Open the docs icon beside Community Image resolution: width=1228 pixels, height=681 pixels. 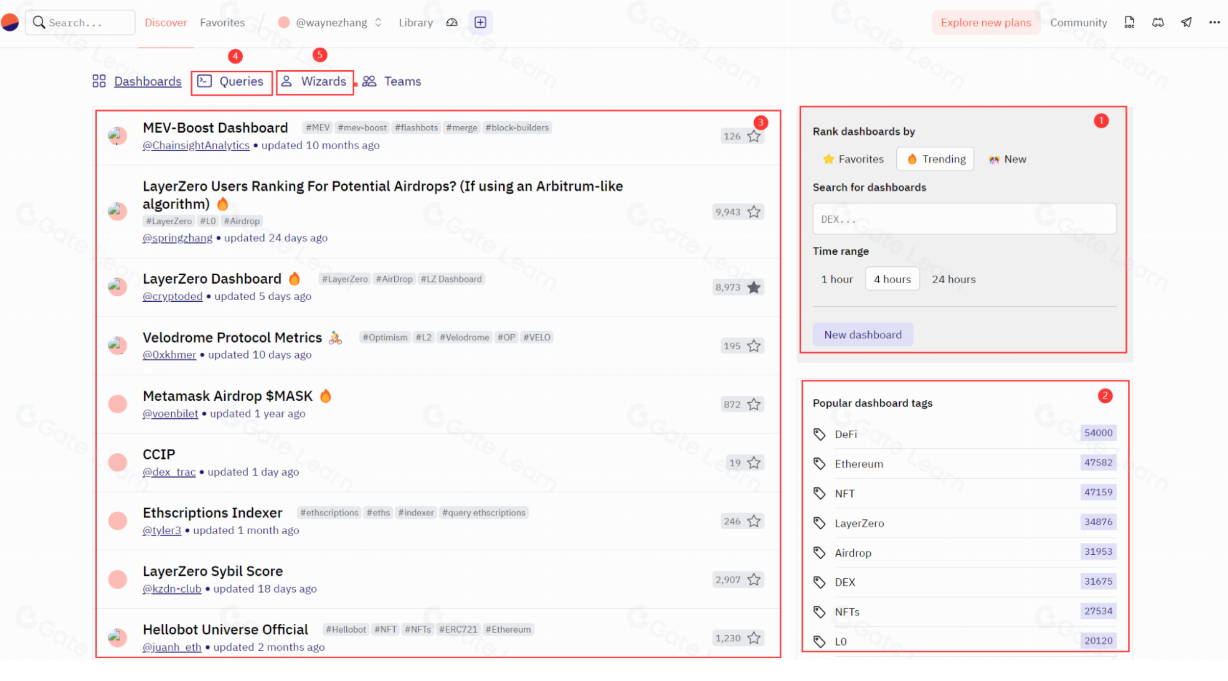point(1129,22)
